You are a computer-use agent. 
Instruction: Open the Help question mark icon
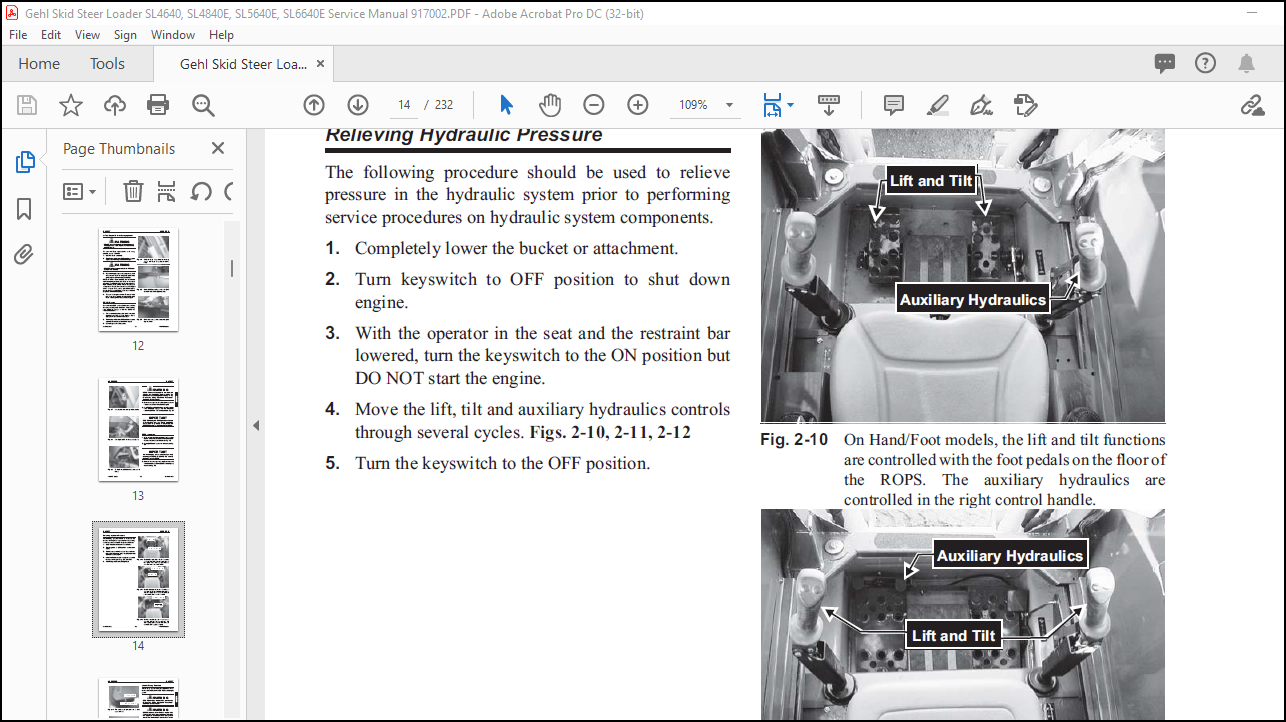coord(1206,63)
